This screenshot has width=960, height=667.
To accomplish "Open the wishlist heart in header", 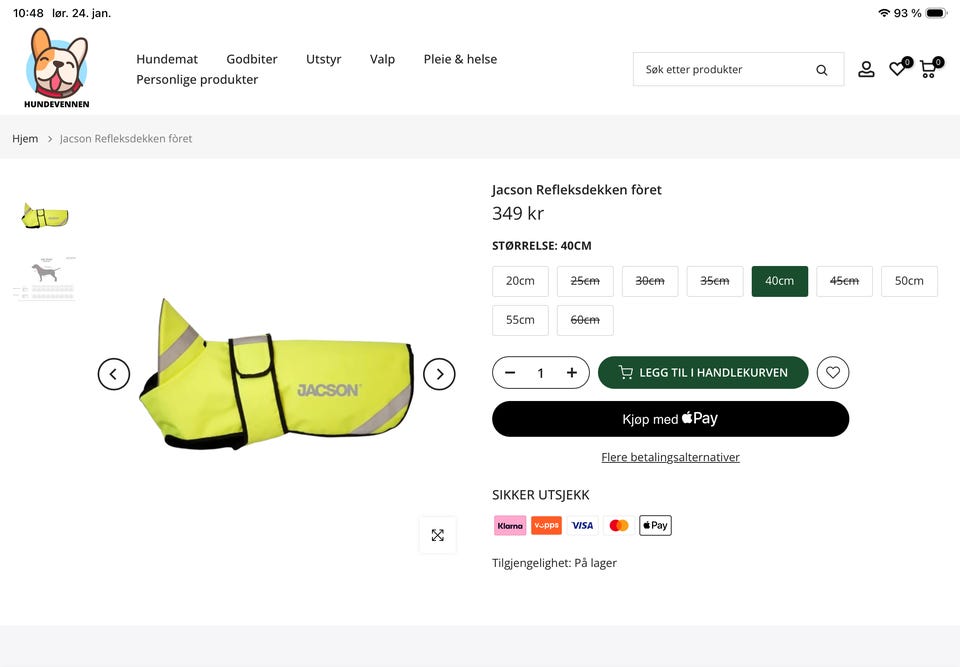I will (x=897, y=69).
